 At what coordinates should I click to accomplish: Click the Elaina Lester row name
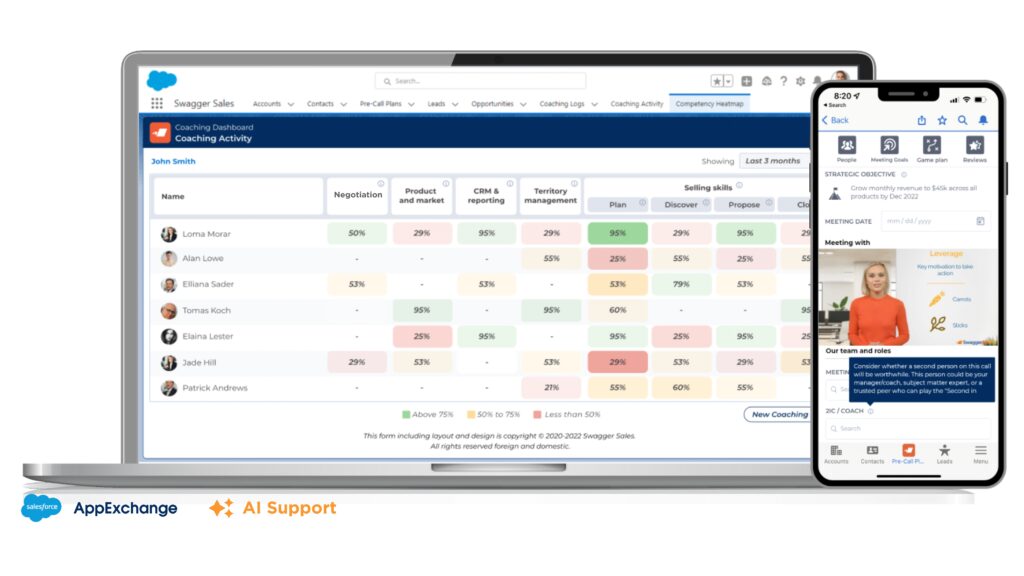tap(208, 336)
